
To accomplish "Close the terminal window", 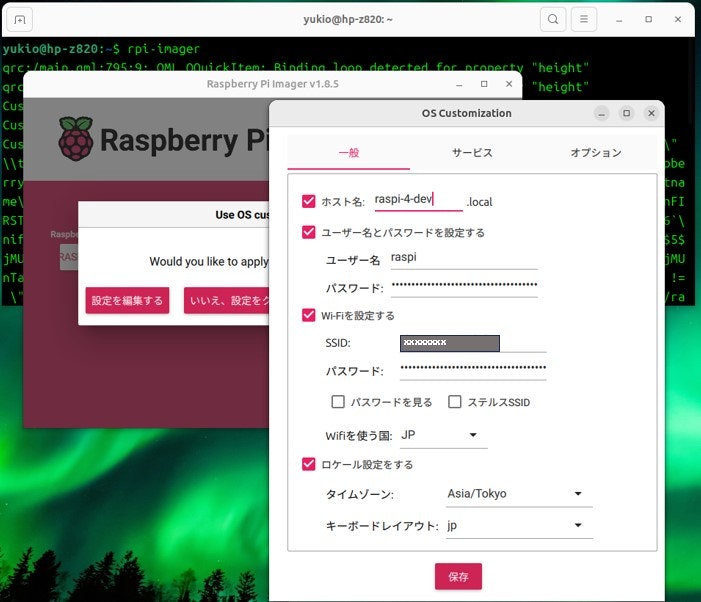I will point(678,20).
